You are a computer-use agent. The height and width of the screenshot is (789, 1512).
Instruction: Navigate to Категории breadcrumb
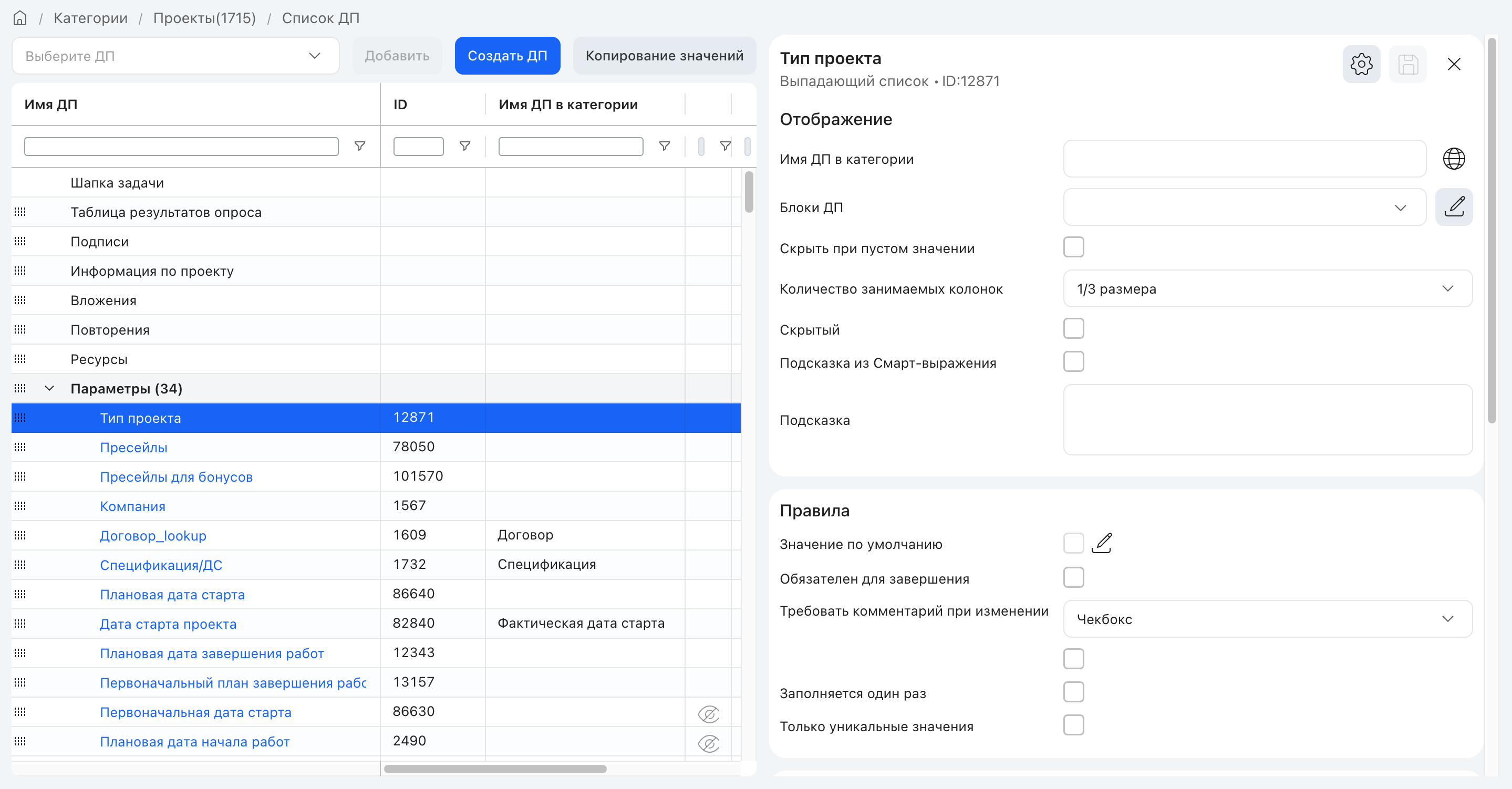click(x=90, y=18)
